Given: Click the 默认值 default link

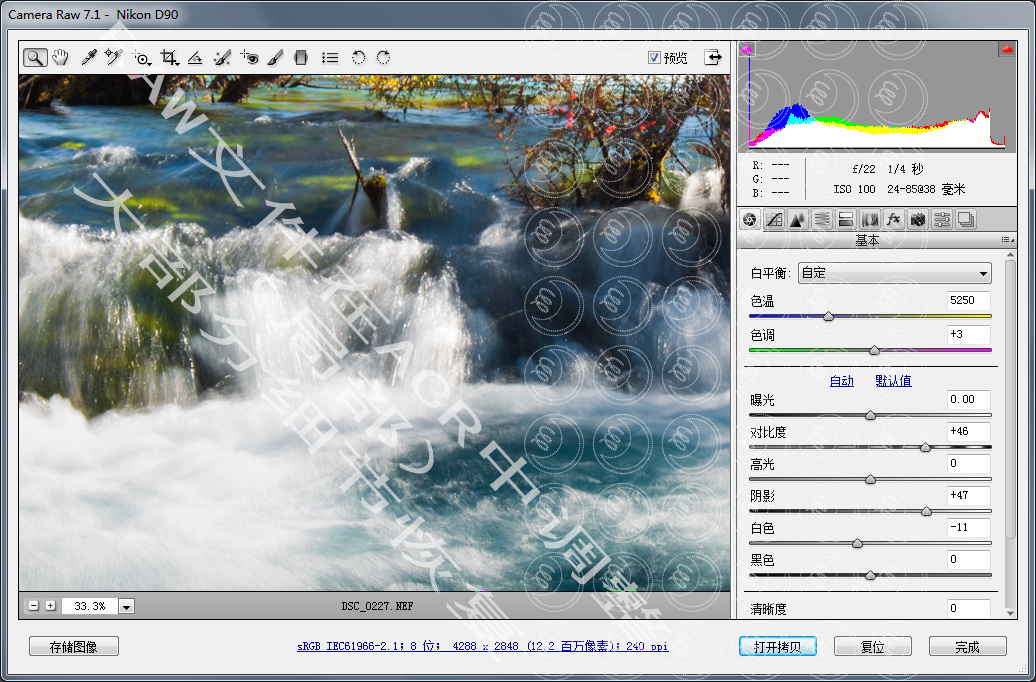Looking at the screenshot, I should coord(893,381).
